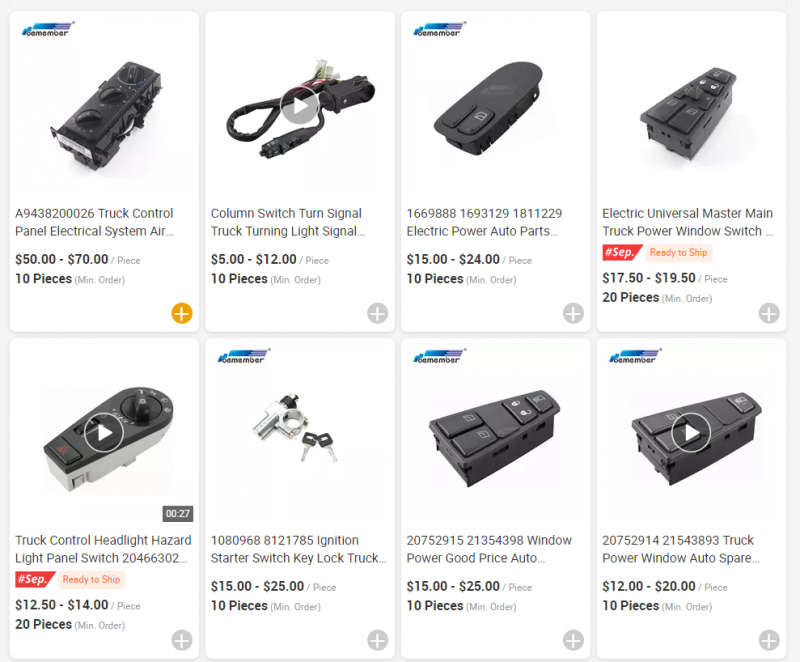Click plus icon on Column Switch Turn Signal card
Screen dimensions: 800x662
tap(377, 313)
